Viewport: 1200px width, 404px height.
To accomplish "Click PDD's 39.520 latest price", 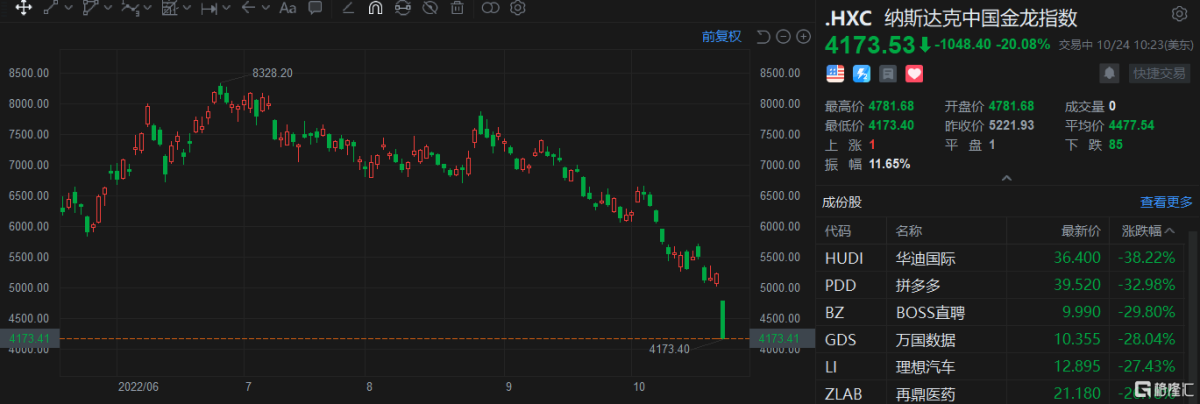I will point(1079,287).
